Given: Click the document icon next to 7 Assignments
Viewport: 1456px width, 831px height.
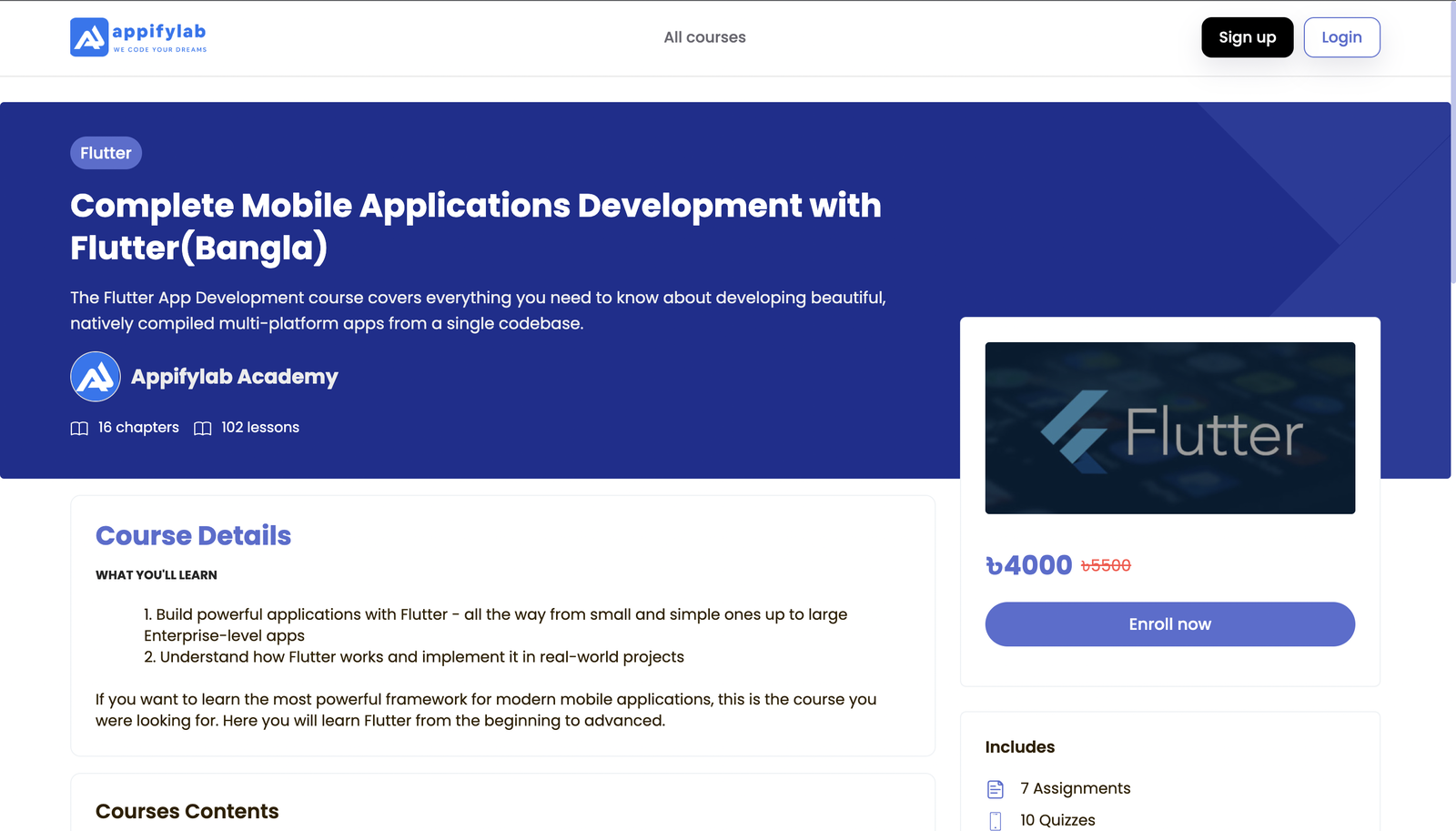Looking at the screenshot, I should point(996,789).
